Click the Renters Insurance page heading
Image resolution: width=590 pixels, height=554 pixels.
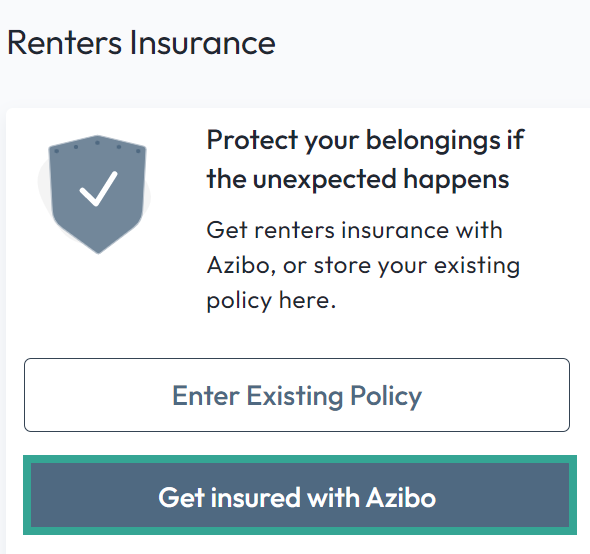pyautogui.click(x=141, y=43)
